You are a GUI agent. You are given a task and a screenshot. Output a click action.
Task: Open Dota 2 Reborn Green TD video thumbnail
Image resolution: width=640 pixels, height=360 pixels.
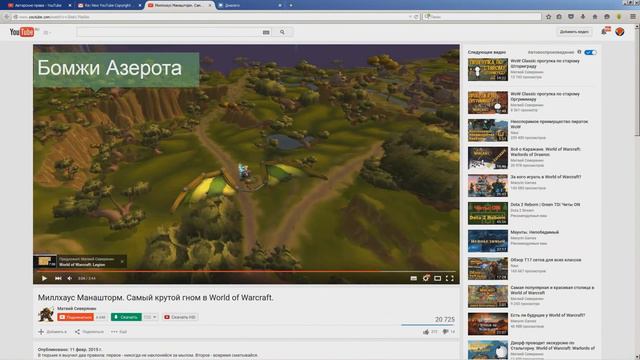[488, 213]
